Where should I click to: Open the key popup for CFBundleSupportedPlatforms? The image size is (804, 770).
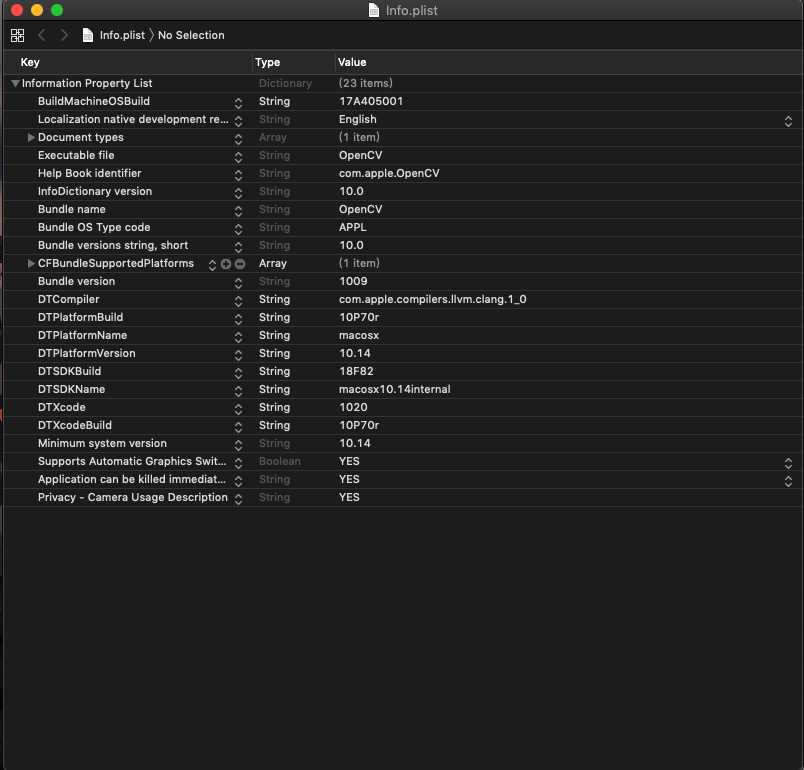(x=212, y=265)
